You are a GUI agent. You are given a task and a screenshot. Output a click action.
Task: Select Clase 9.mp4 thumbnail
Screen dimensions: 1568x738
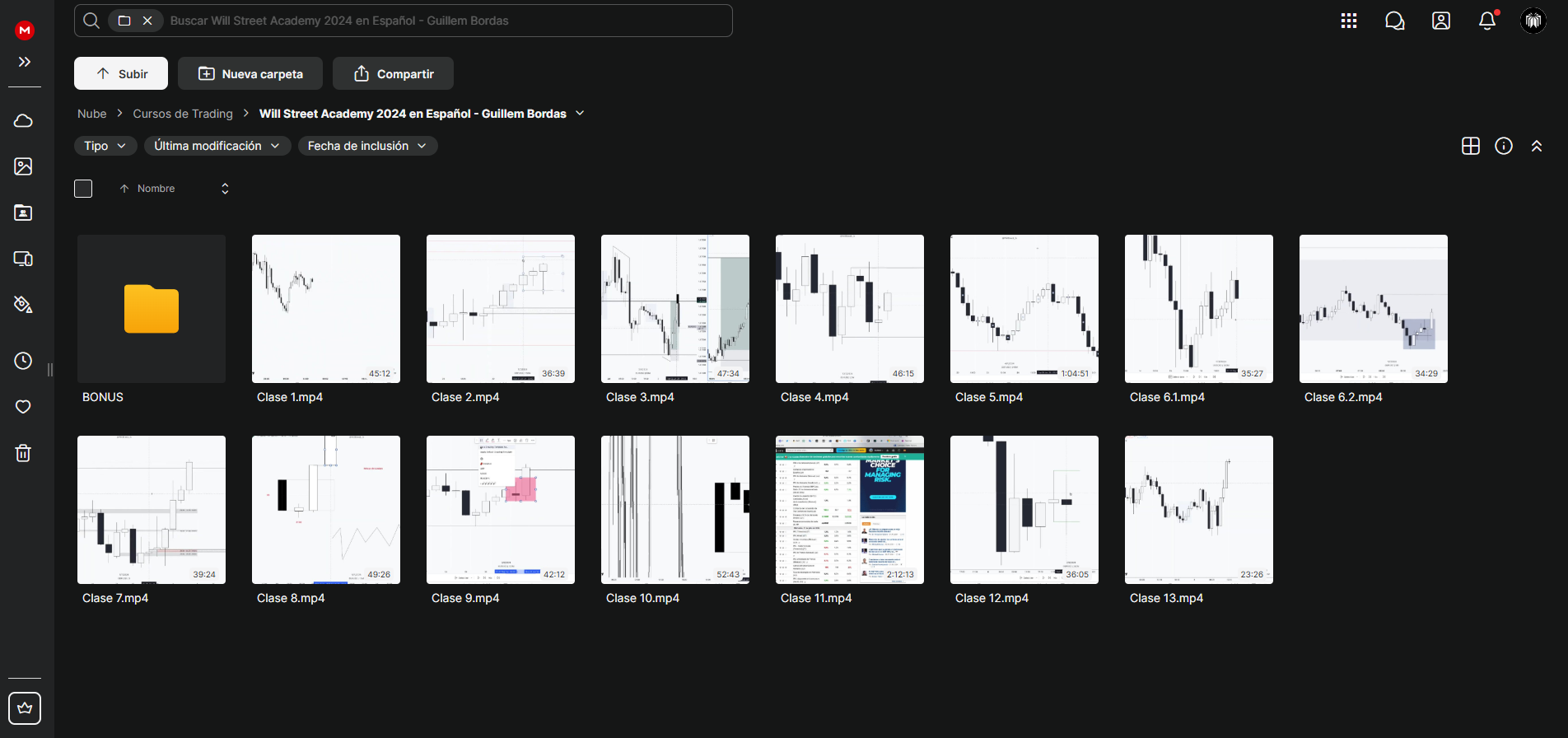tap(501, 510)
